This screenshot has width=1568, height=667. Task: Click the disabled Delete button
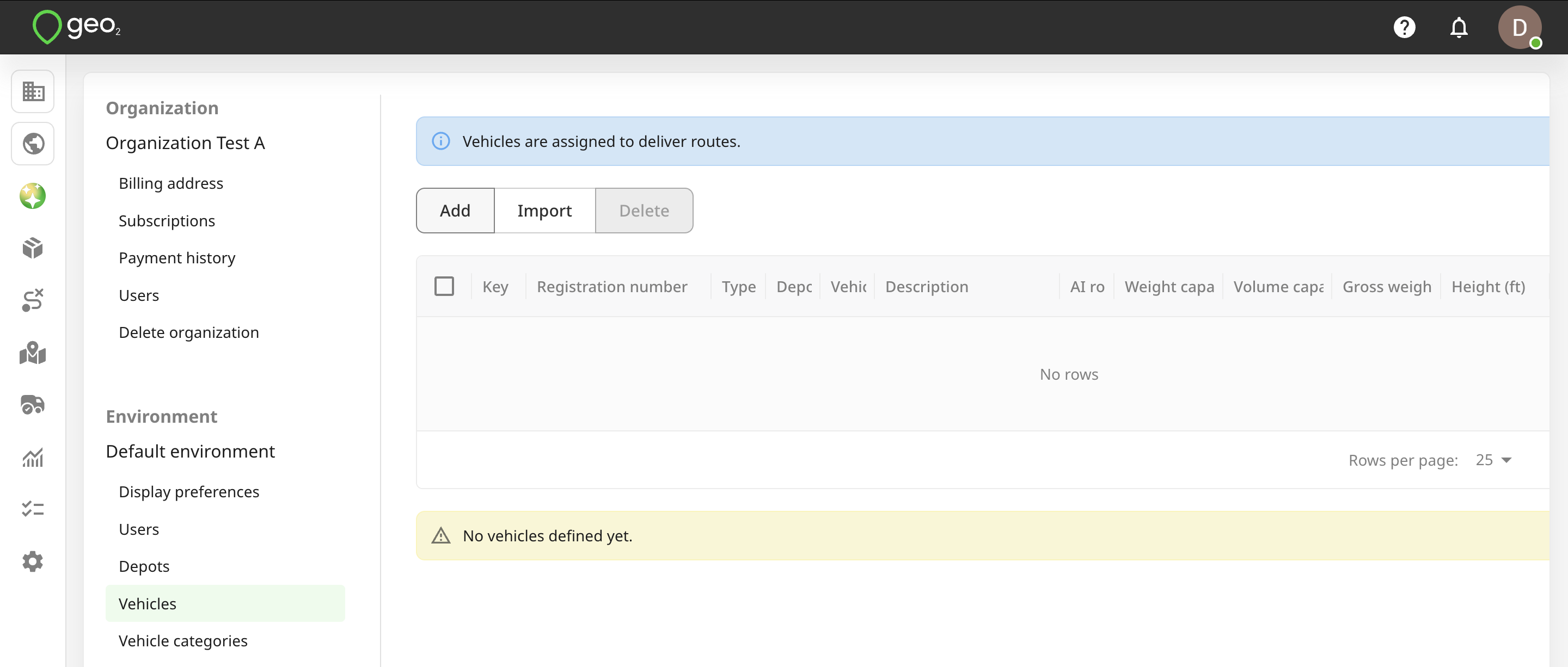(644, 211)
